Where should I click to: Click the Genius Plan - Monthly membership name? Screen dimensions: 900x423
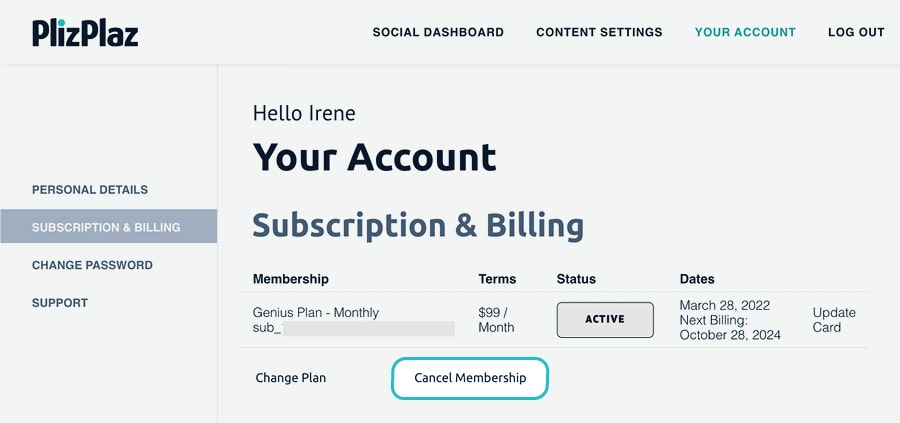316,312
